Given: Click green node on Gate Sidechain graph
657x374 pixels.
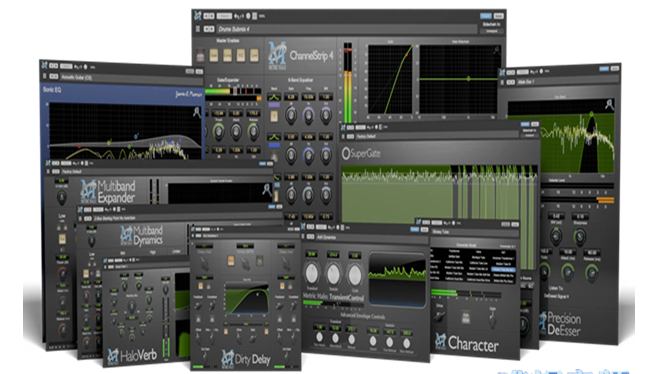Looking at the screenshot, I should (468, 78).
